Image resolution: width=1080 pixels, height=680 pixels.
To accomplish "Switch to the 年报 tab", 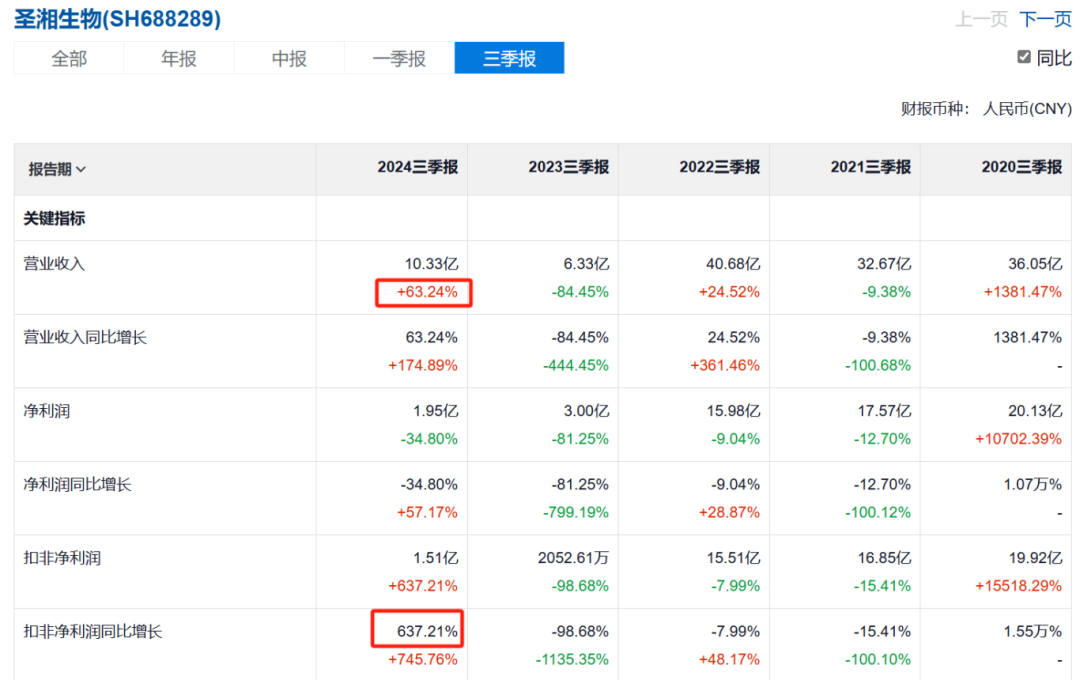I will 179,58.
